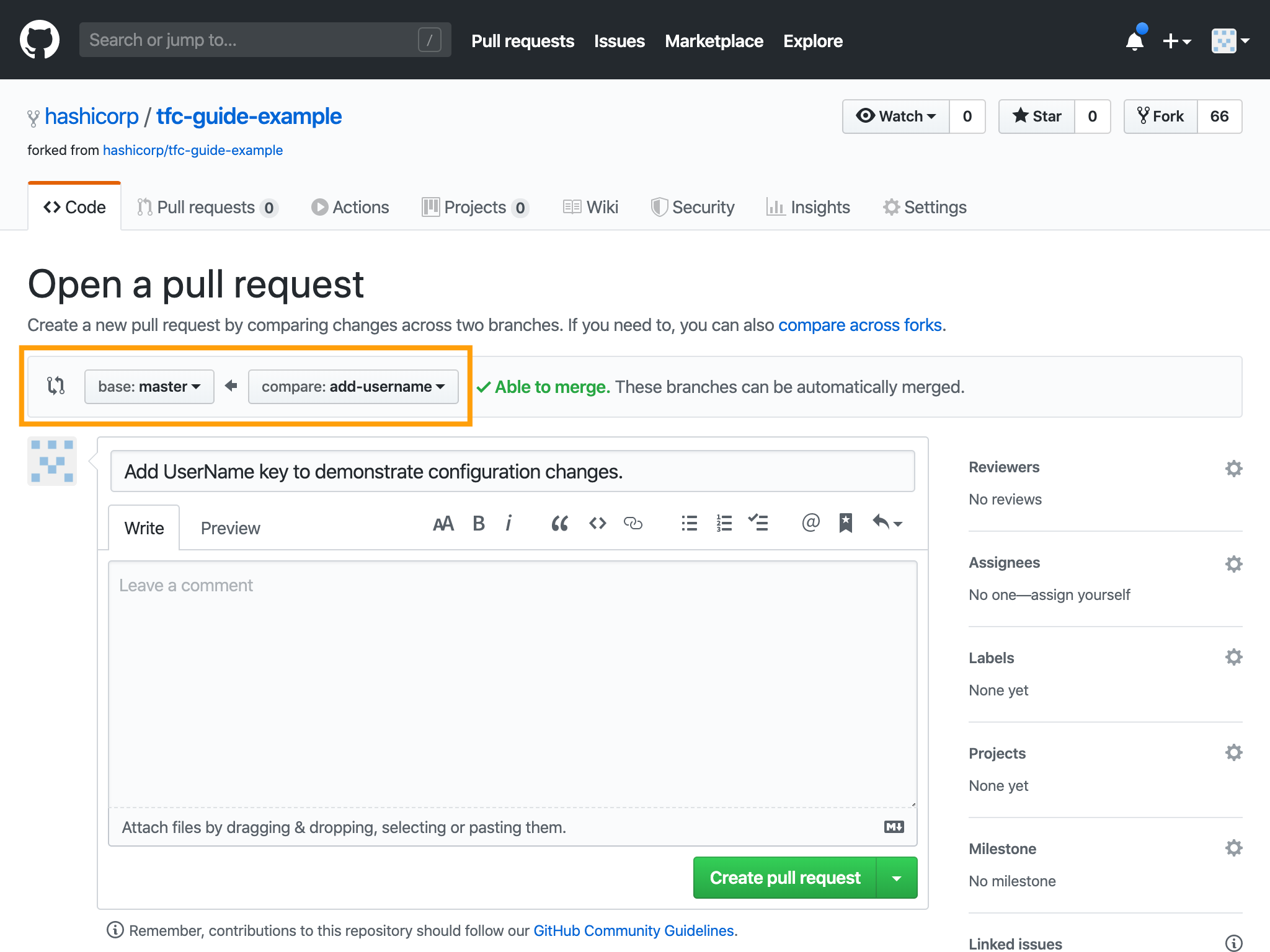The image size is (1270, 952).
Task: Click the swap branches compare icon
Action: (56, 386)
